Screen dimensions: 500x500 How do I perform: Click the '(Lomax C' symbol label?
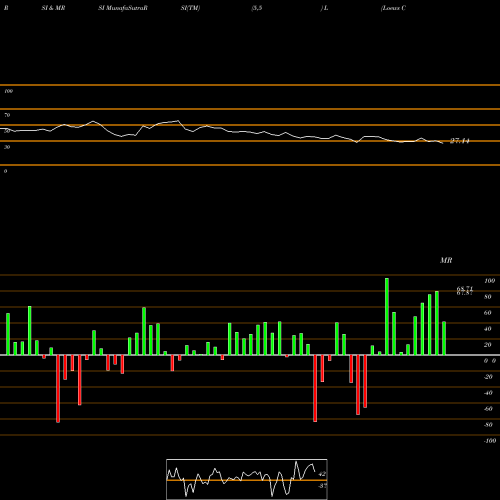click(x=393, y=8)
